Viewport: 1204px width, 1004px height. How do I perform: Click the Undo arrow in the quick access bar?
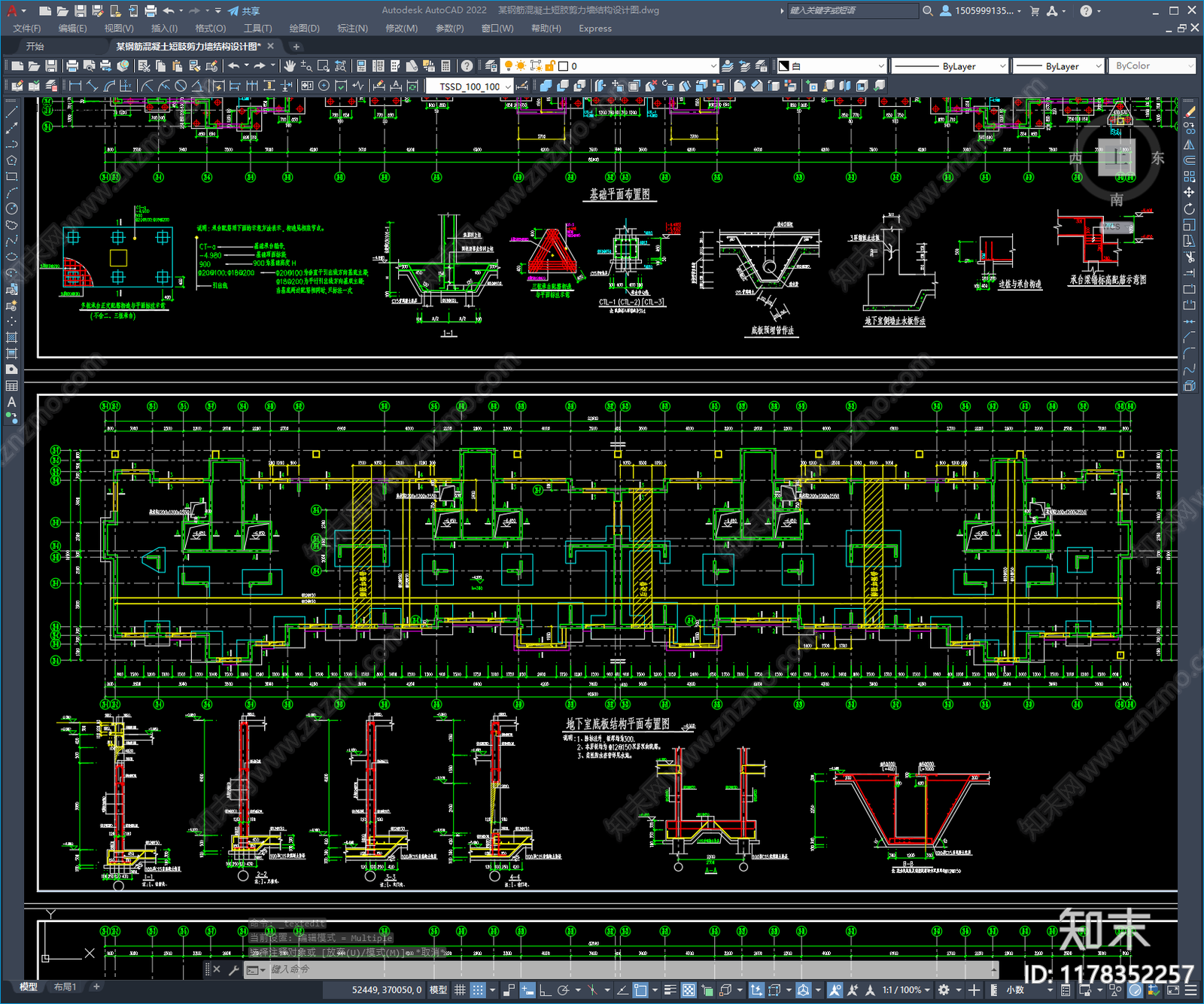pos(169,11)
